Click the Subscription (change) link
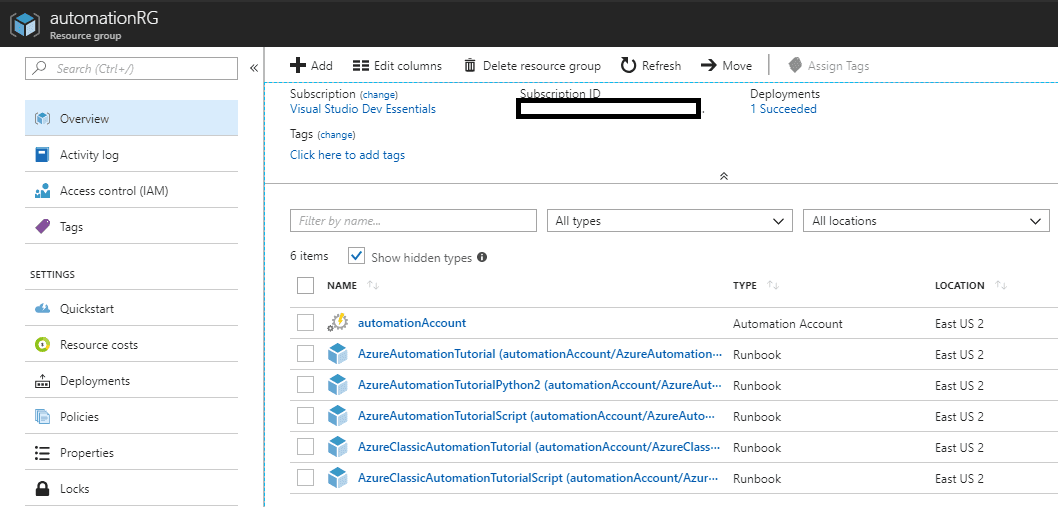Screen dimensions: 1058x507 coord(379,95)
